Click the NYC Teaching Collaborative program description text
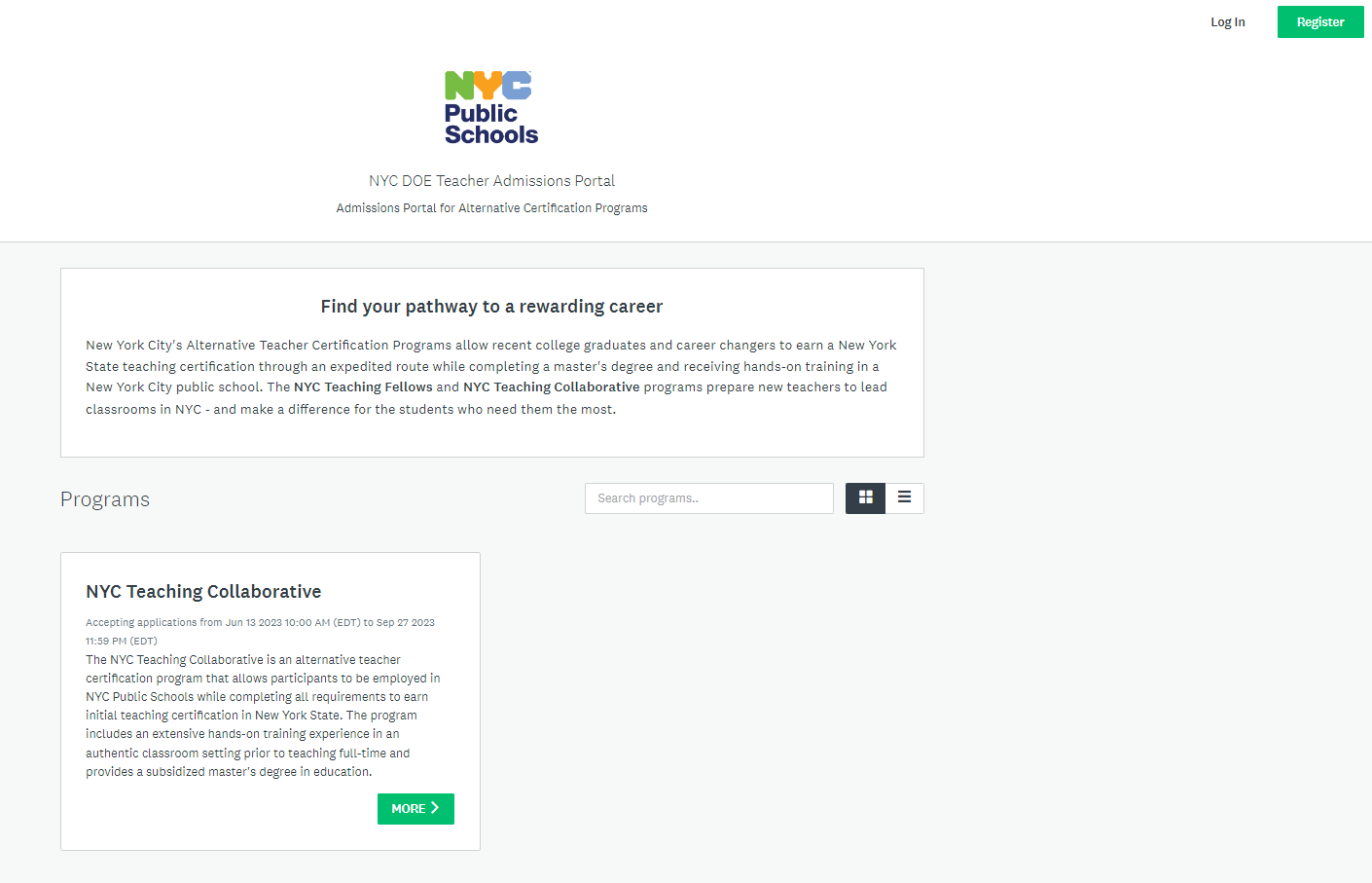Screen dimensions: 1372x883 [263, 716]
